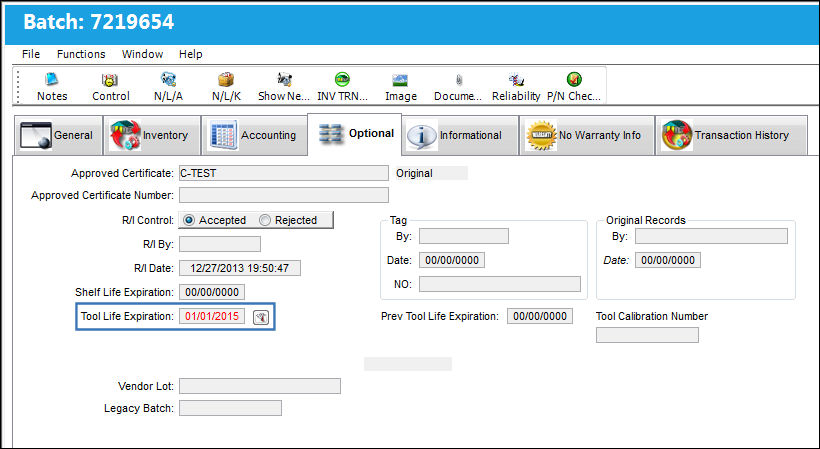Screen dimensions: 820x449
Task: Open the INV TRN... toolbar icon
Action: click(342, 87)
